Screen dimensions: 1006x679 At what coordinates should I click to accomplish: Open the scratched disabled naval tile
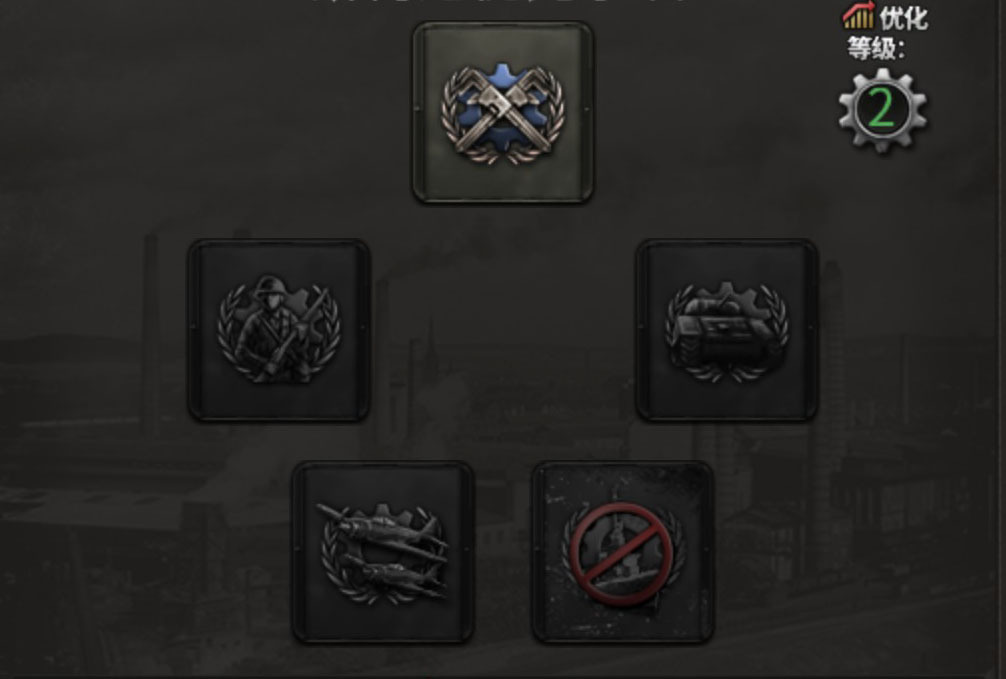(x=623, y=553)
